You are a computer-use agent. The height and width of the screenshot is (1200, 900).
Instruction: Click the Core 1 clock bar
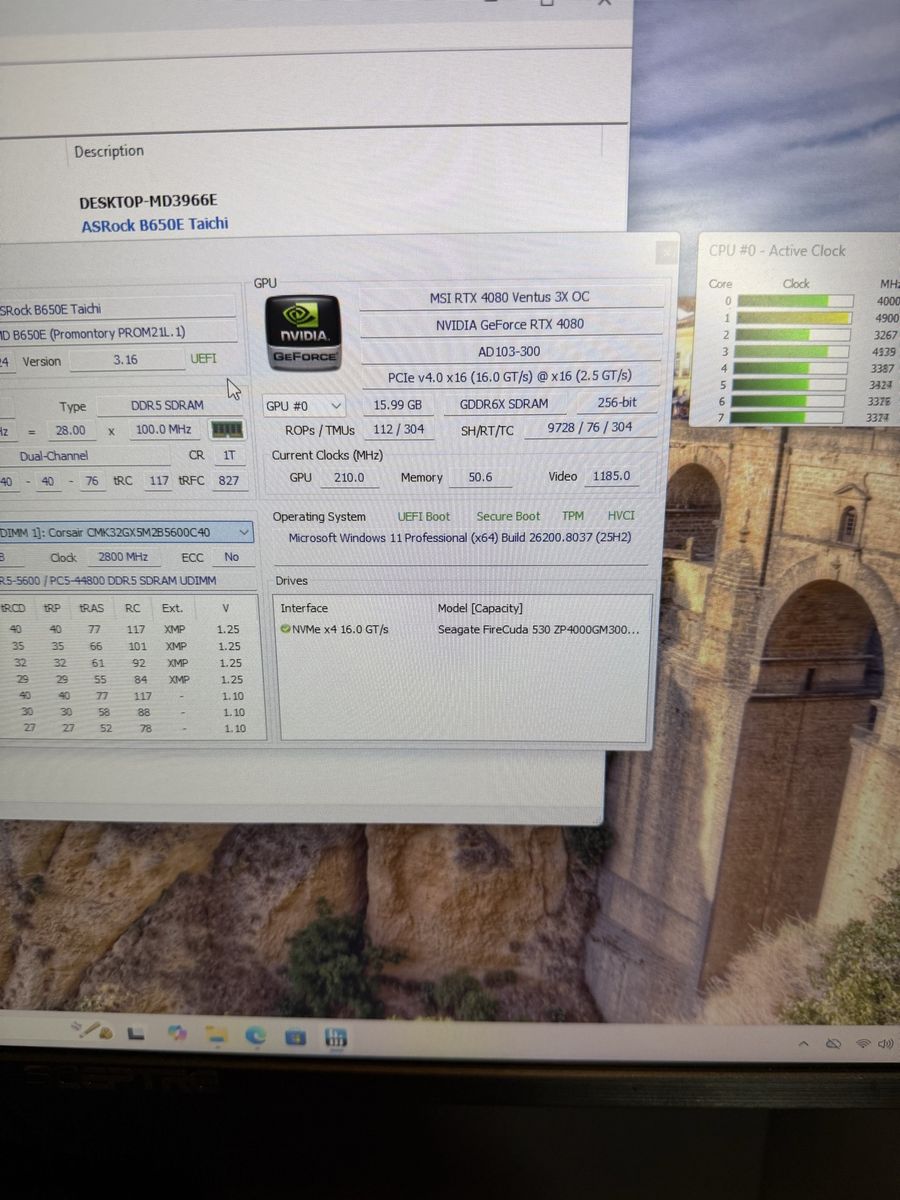(795, 318)
